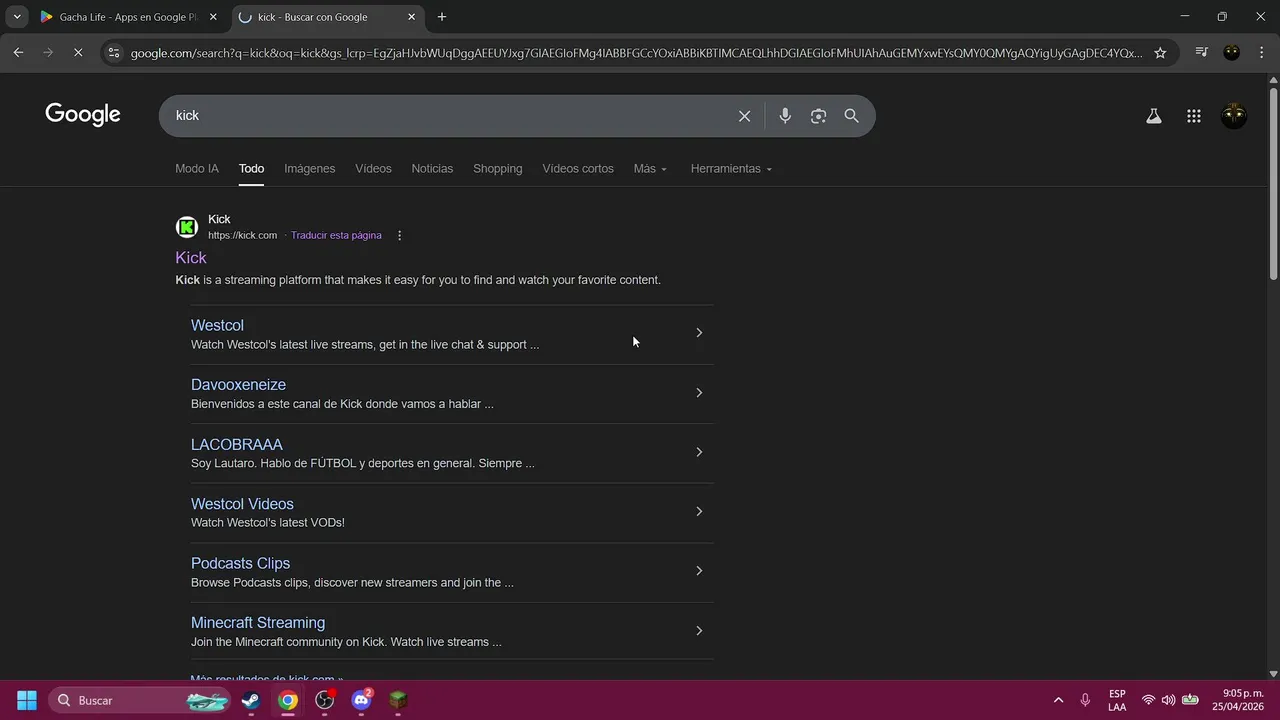Click the taskbar microphone icon
1280x720 pixels.
[1085, 700]
